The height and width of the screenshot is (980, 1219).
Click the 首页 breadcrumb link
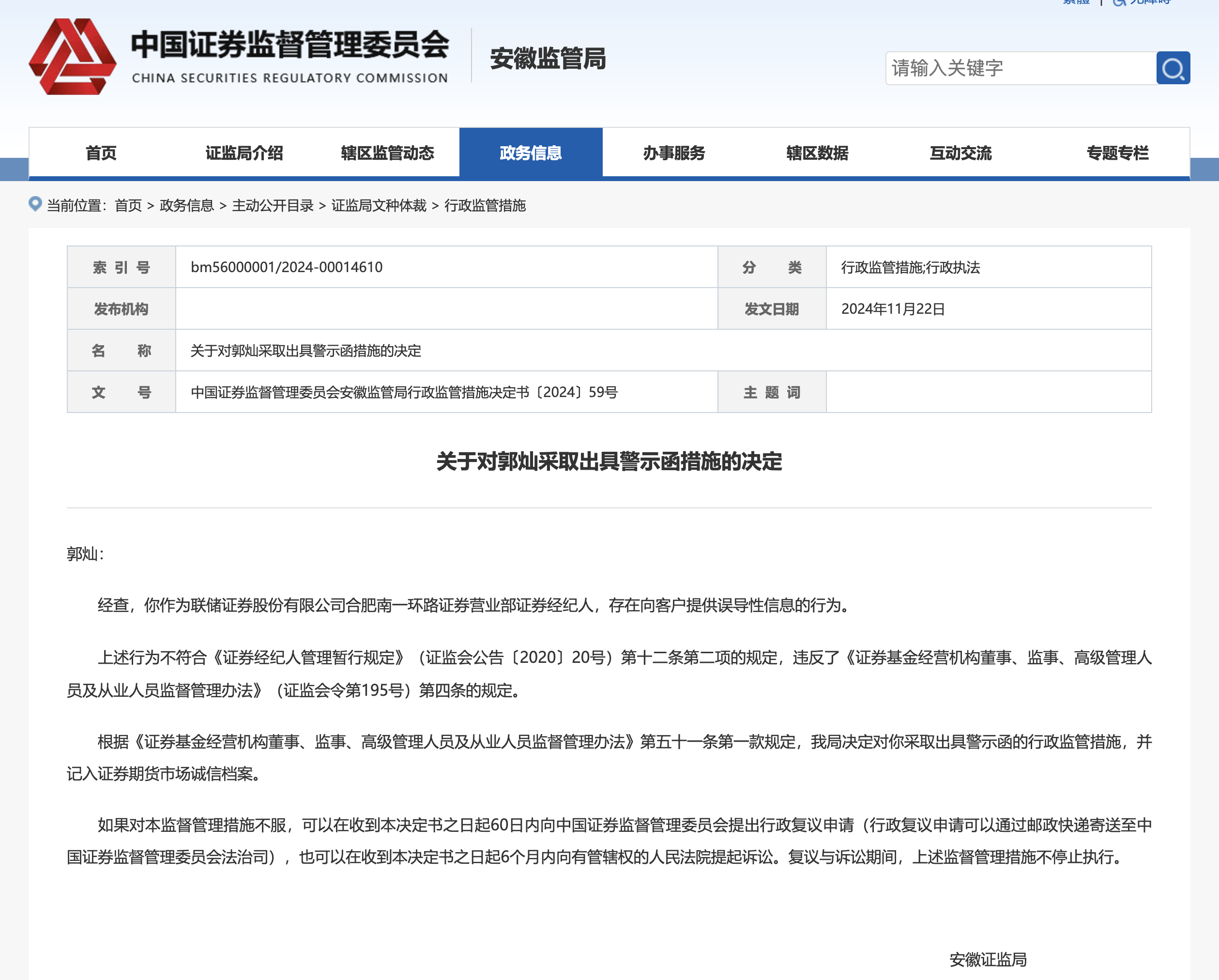point(128,205)
